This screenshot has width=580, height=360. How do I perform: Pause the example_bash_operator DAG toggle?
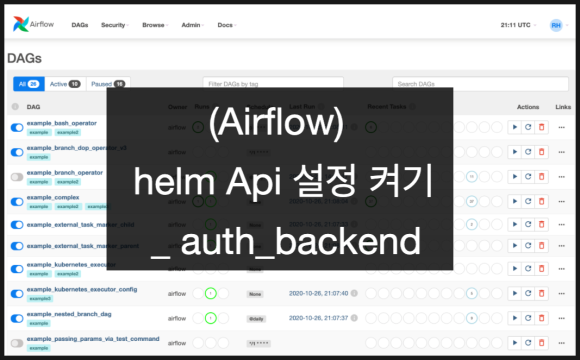pos(17,128)
